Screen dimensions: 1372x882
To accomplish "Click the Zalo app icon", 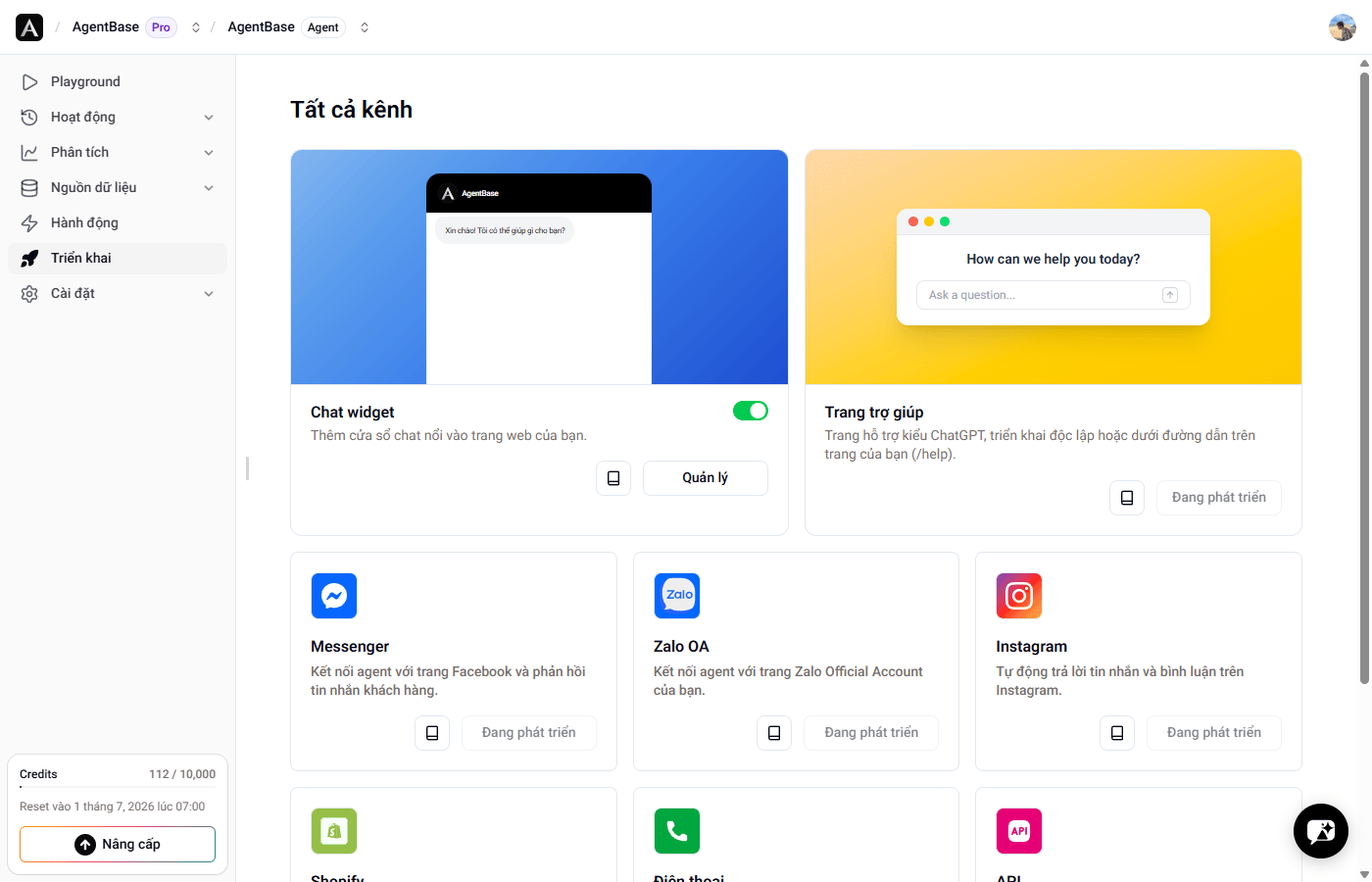I will pos(677,596).
